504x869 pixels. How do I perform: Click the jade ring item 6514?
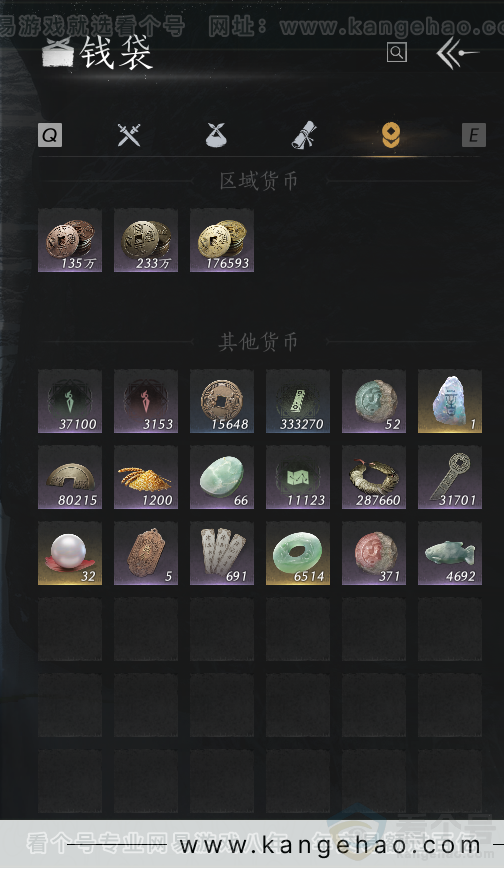(298, 553)
